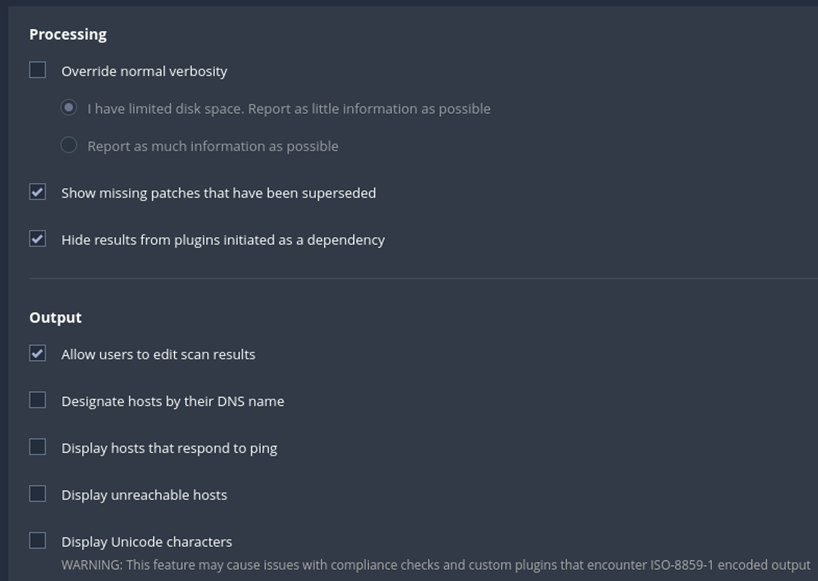Select the limited disk space radio button

69,107
